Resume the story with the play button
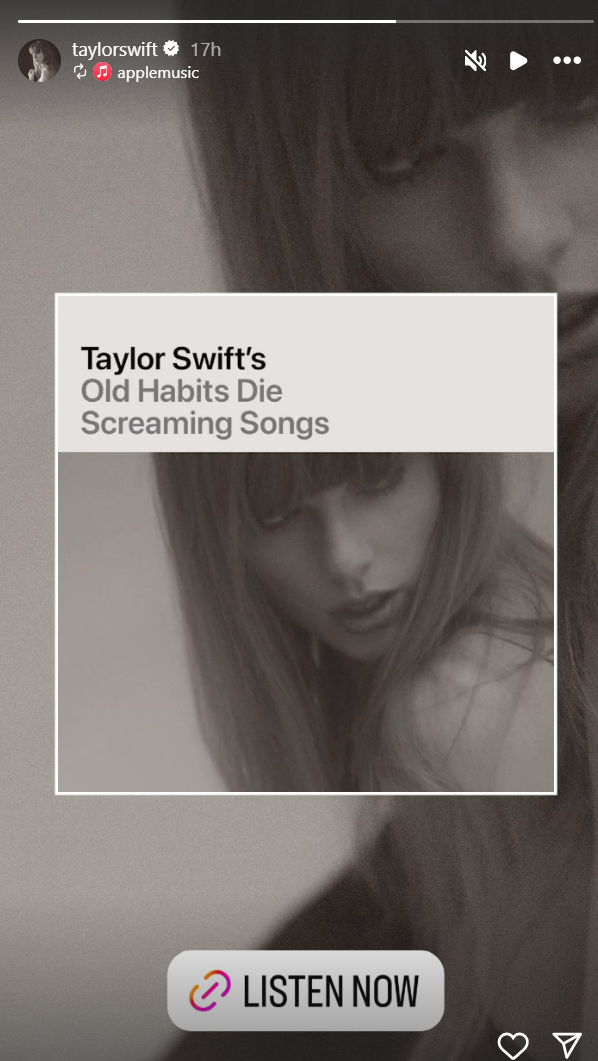Screen dimensions: 598x1061 pyautogui.click(x=518, y=61)
